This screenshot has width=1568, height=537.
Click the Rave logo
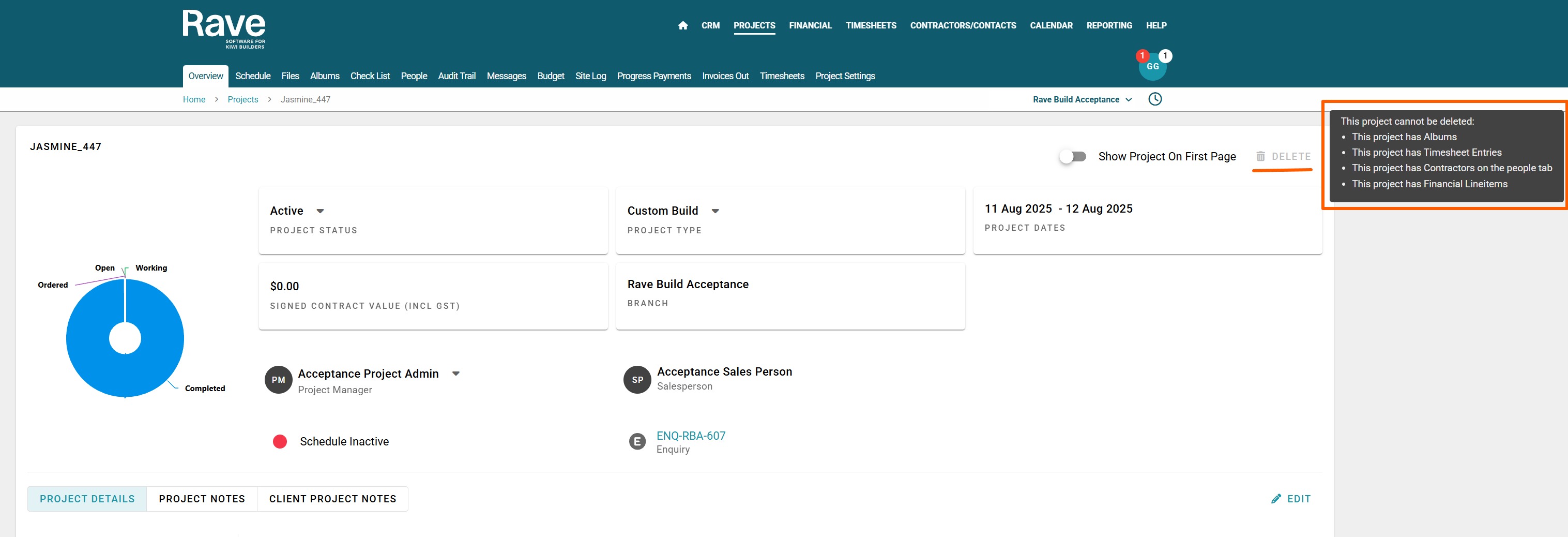click(x=224, y=28)
